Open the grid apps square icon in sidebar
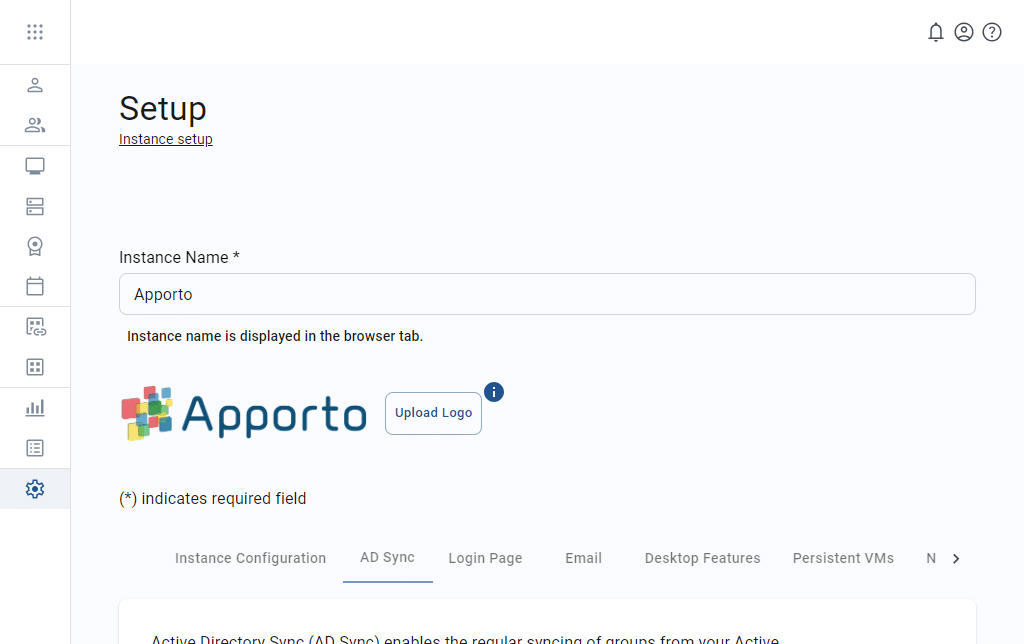 tap(35, 367)
